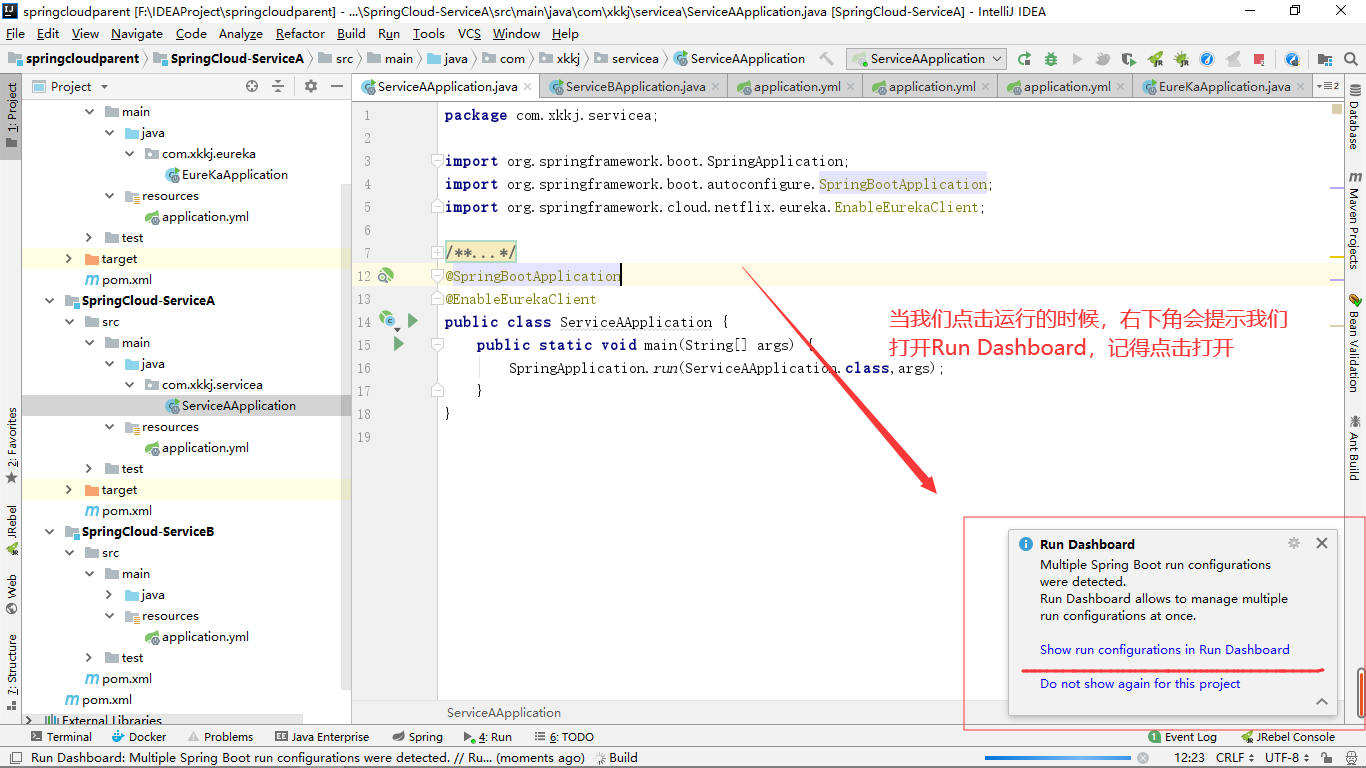Select EureKaApplication in project tree
The height and width of the screenshot is (768, 1366).
pos(226,174)
